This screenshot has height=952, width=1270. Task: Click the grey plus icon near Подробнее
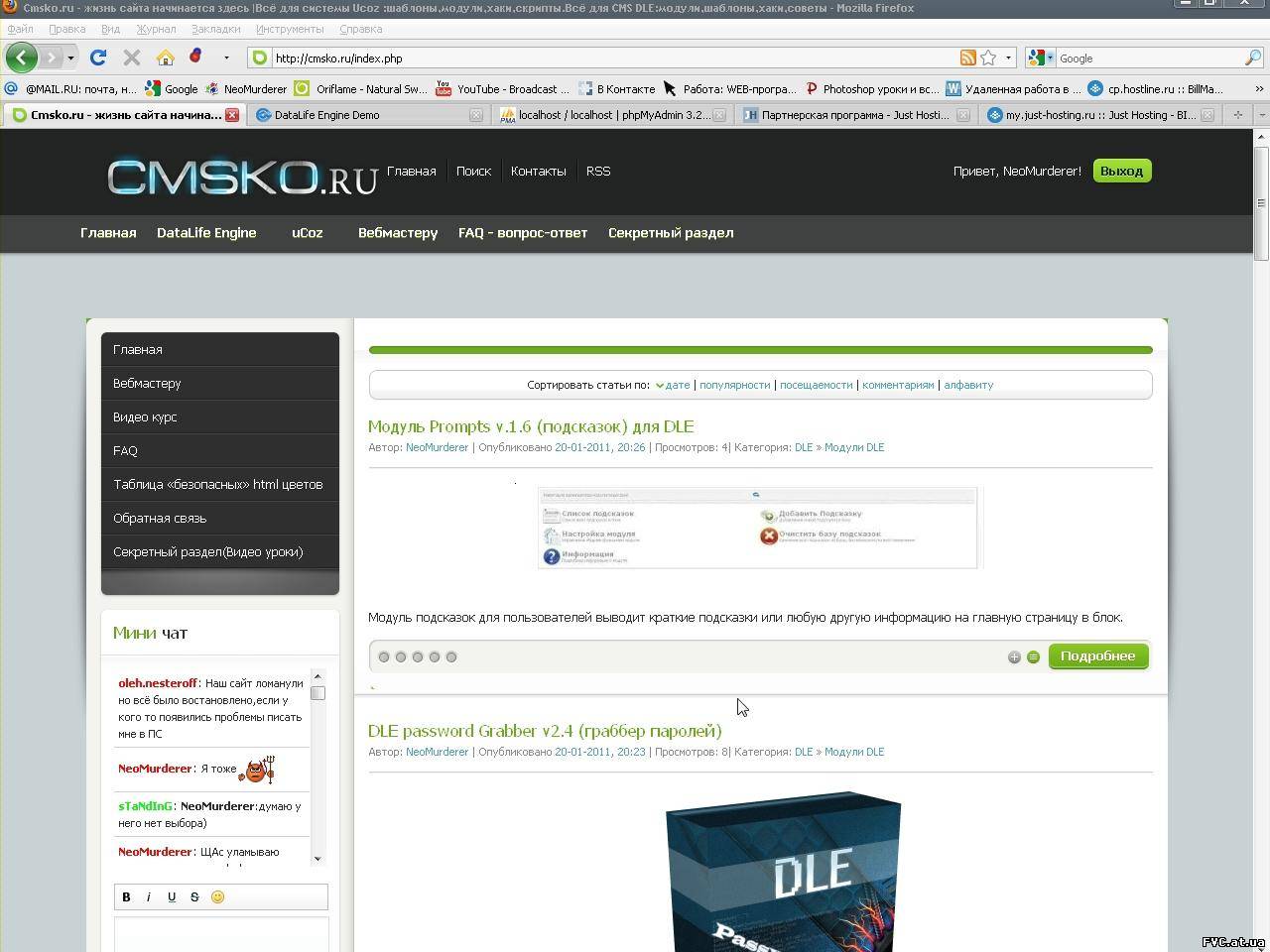1014,656
